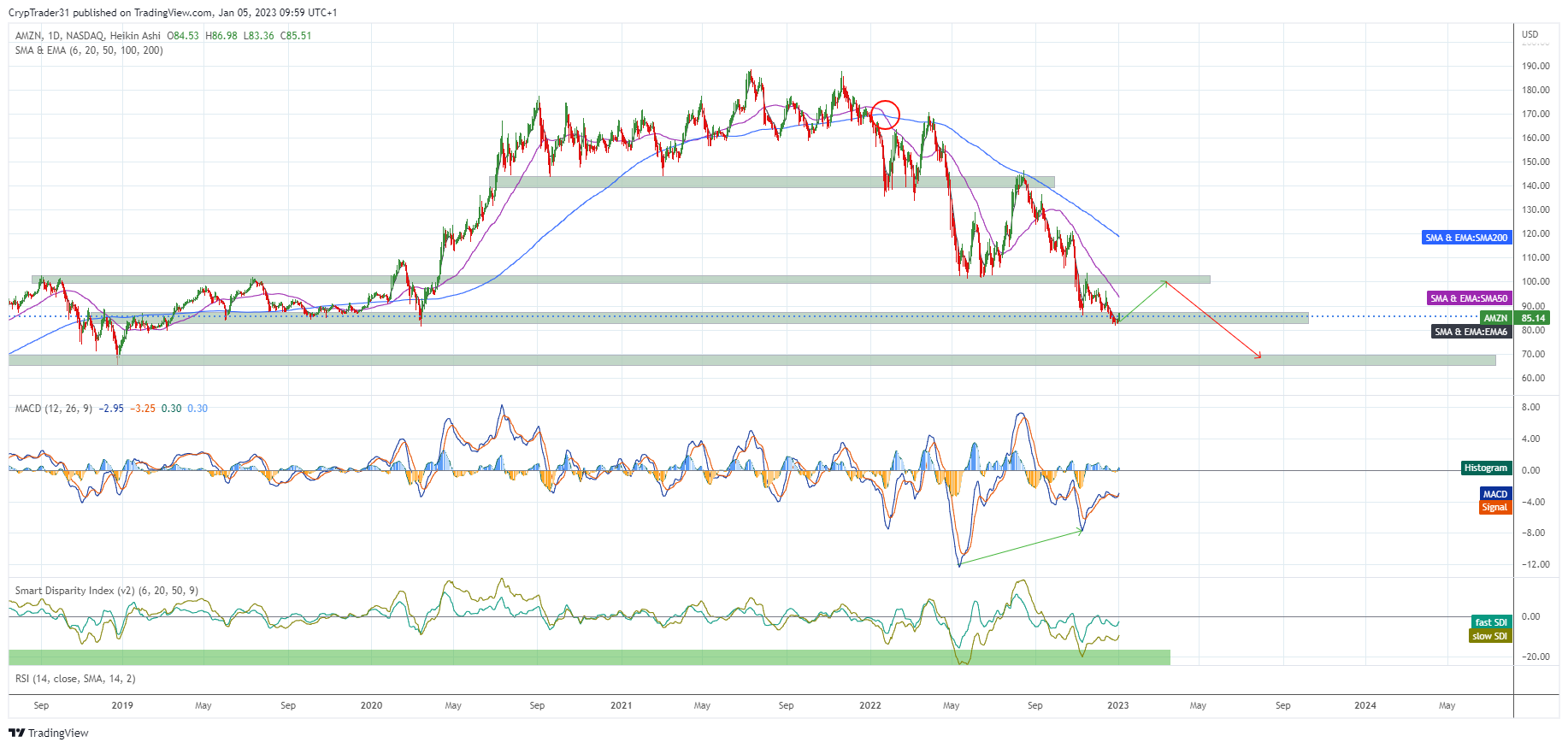Screen dimensions: 1568x748
Task: Click the C85.51 close value
Action: (296, 36)
